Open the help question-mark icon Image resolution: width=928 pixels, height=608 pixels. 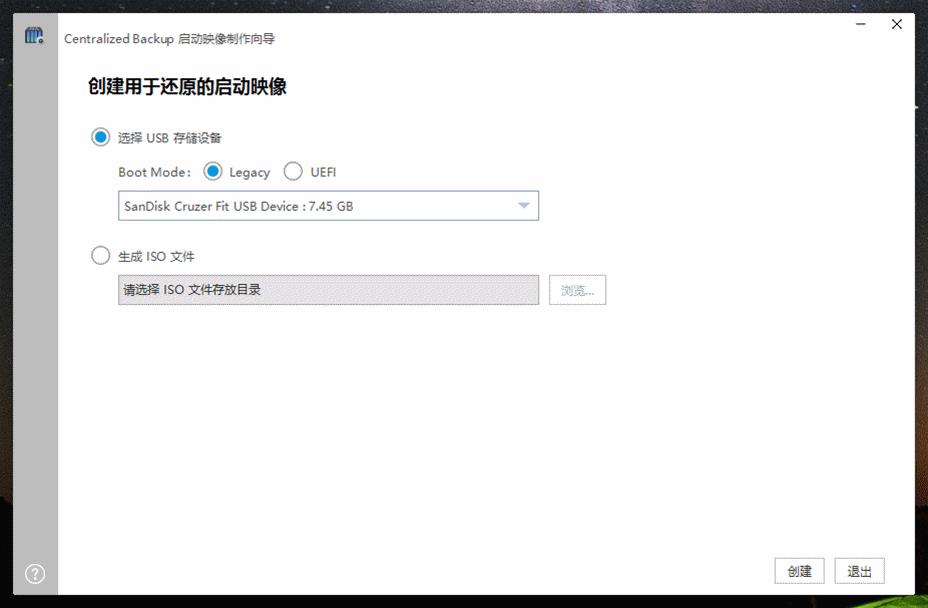(34, 574)
